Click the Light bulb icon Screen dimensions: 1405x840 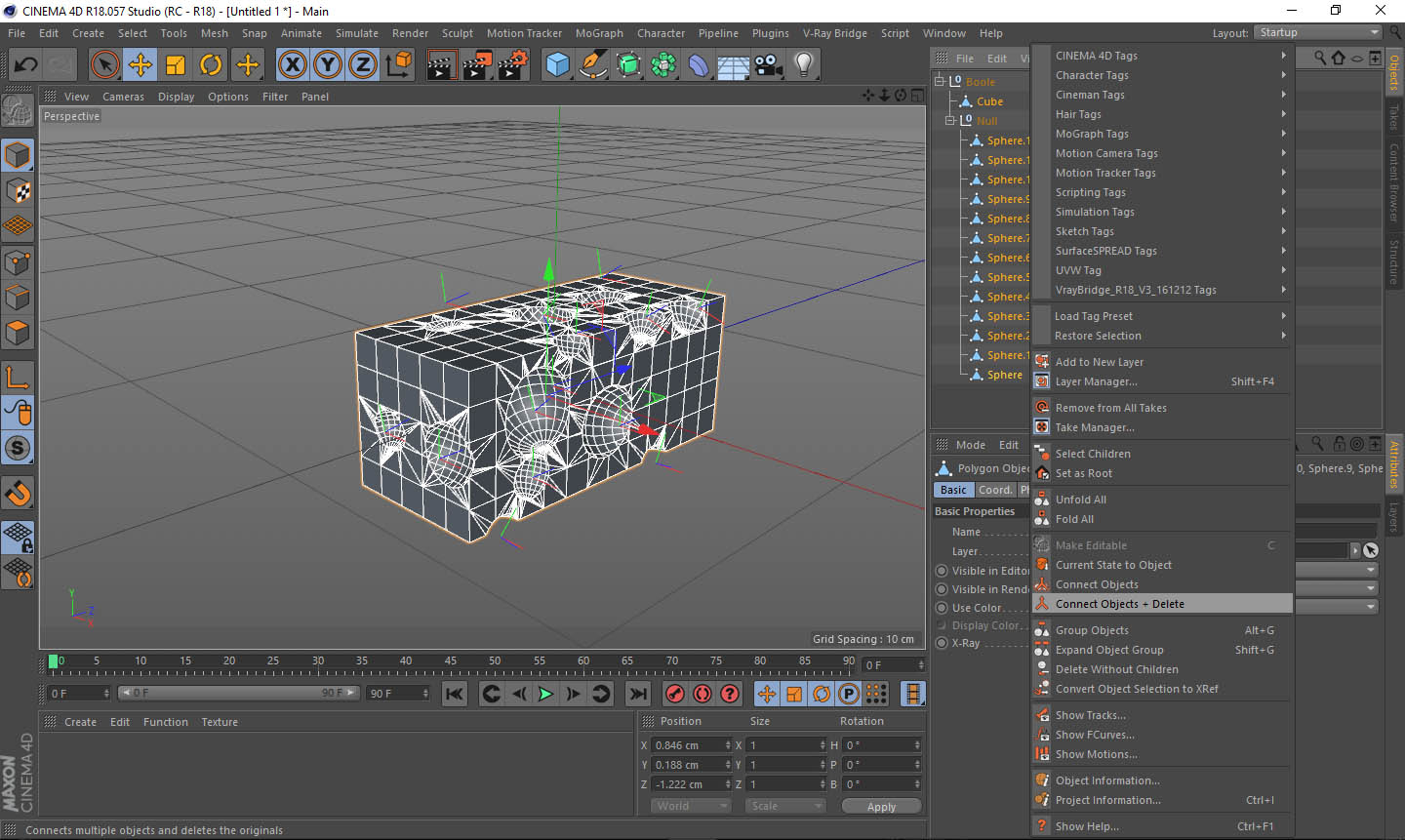point(803,65)
